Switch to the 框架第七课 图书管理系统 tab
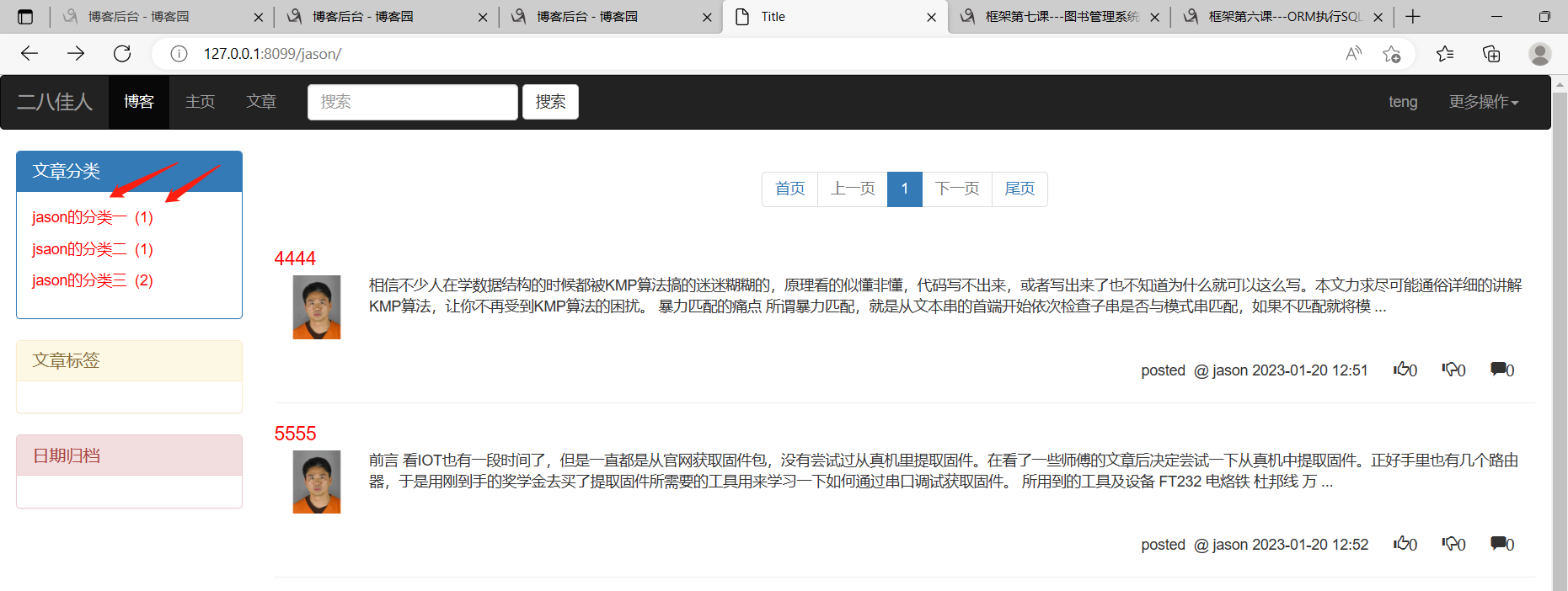The image size is (1568, 591). pos(1059,17)
